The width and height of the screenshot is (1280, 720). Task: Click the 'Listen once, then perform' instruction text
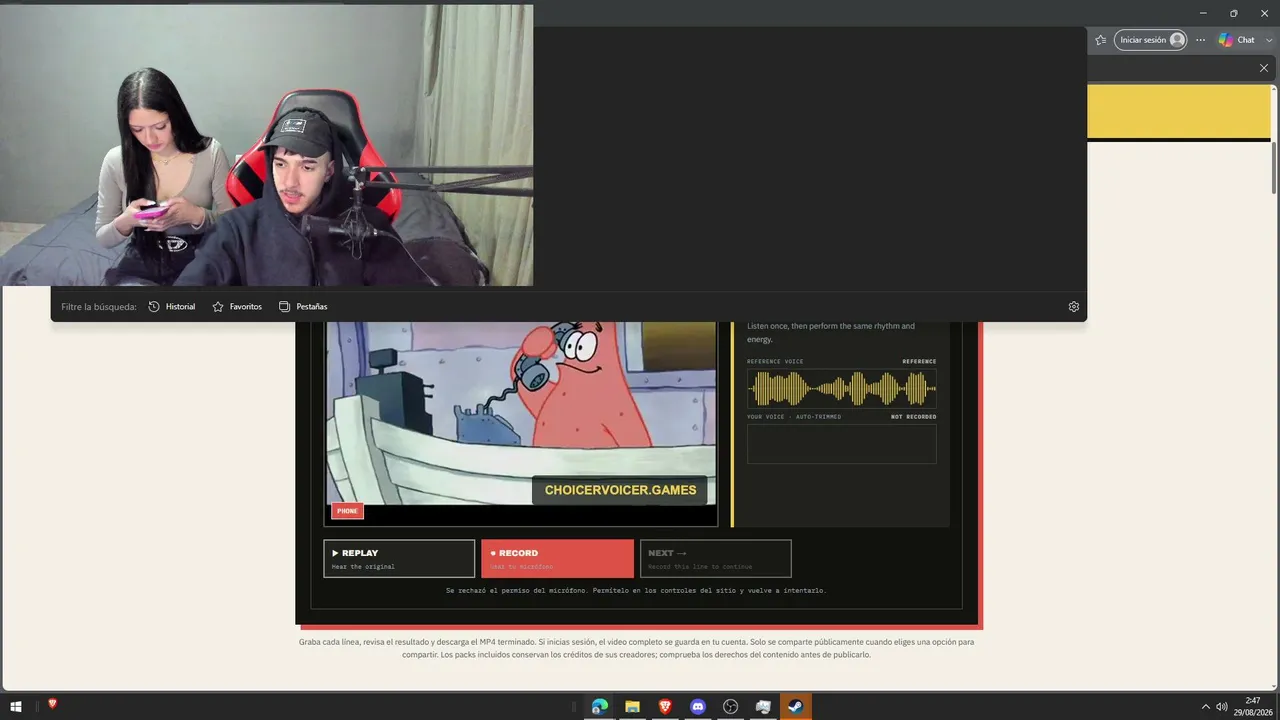click(x=831, y=333)
